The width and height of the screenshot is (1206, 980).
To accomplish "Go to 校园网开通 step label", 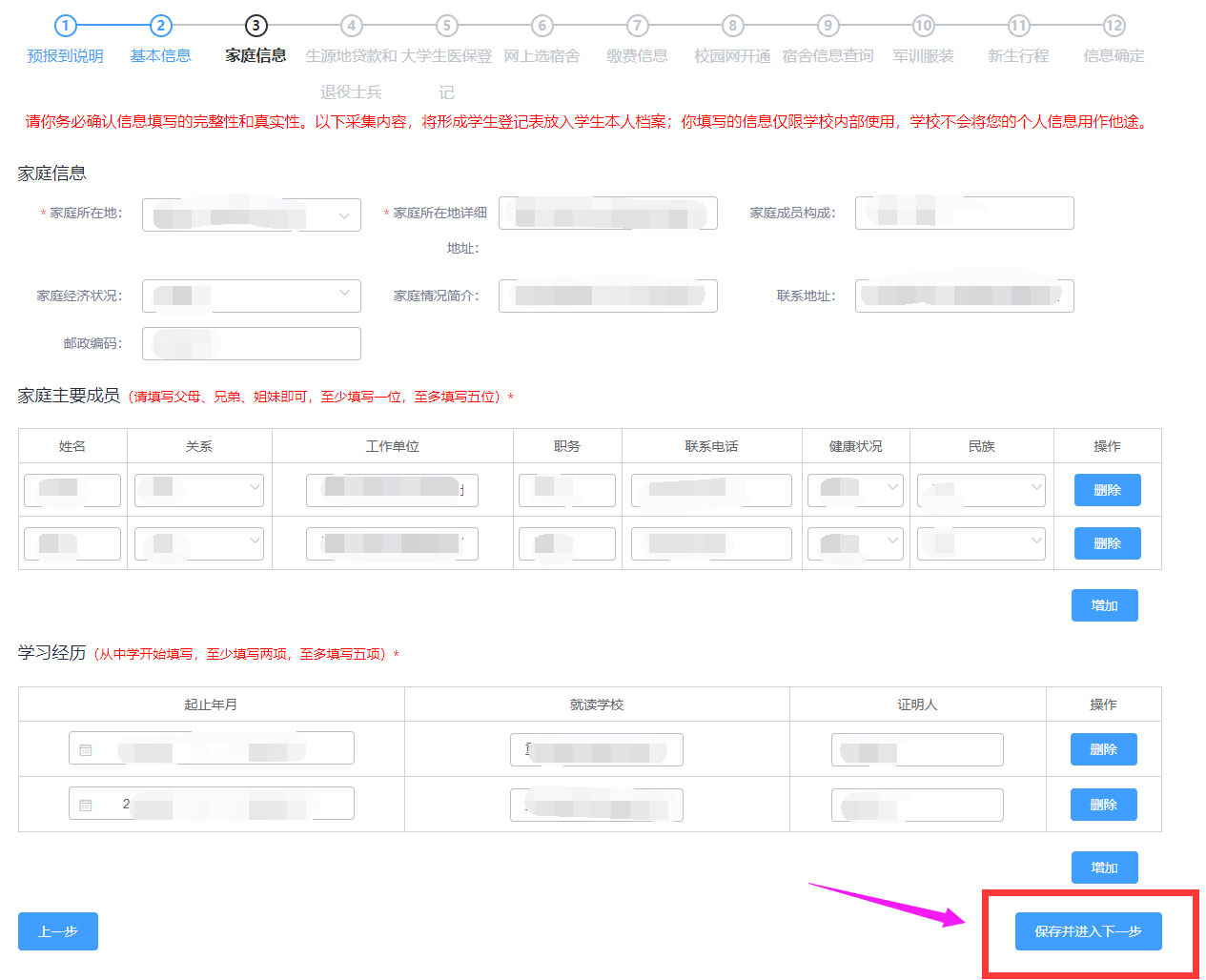I will [732, 56].
